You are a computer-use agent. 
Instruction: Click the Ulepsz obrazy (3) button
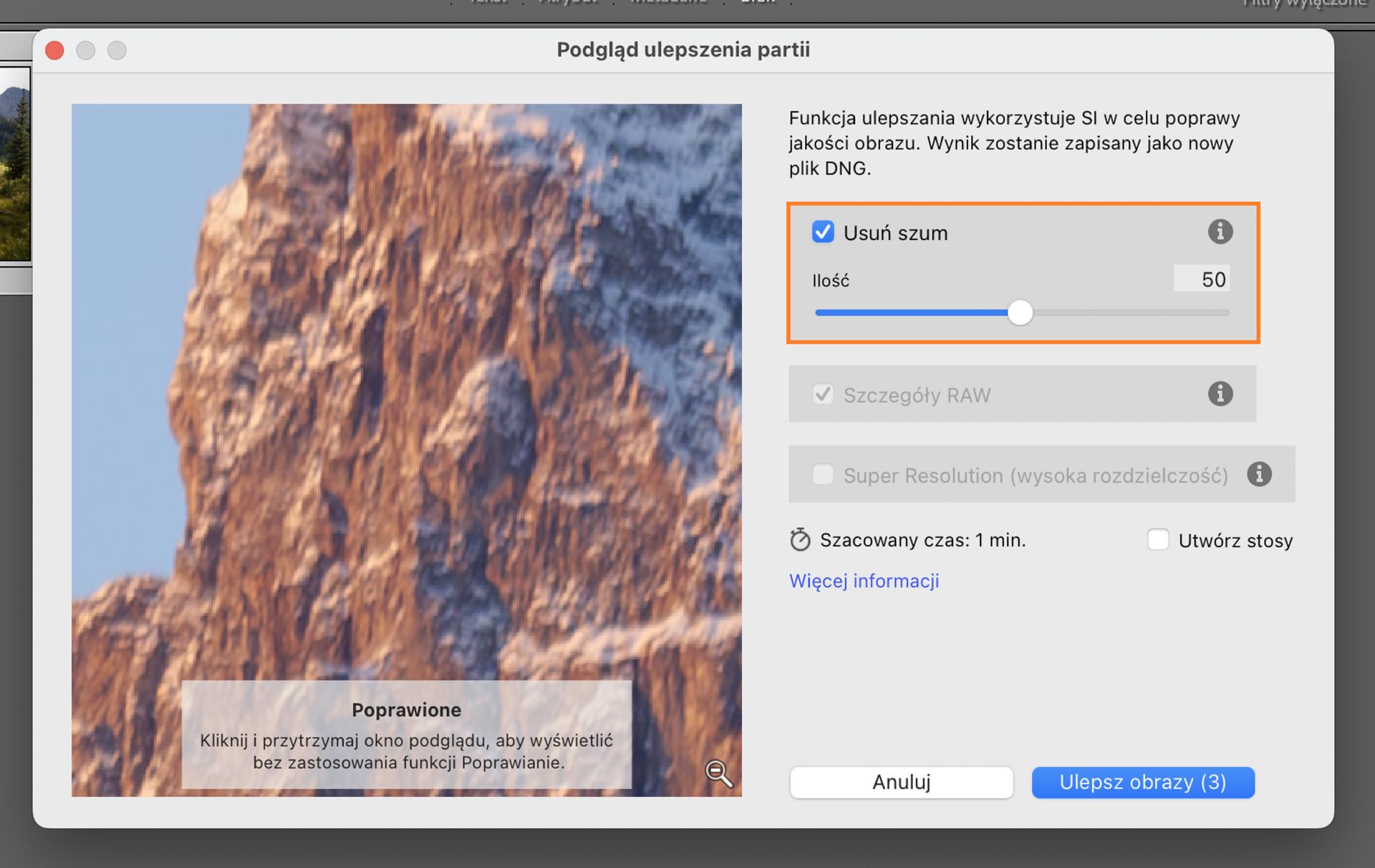click(1142, 782)
